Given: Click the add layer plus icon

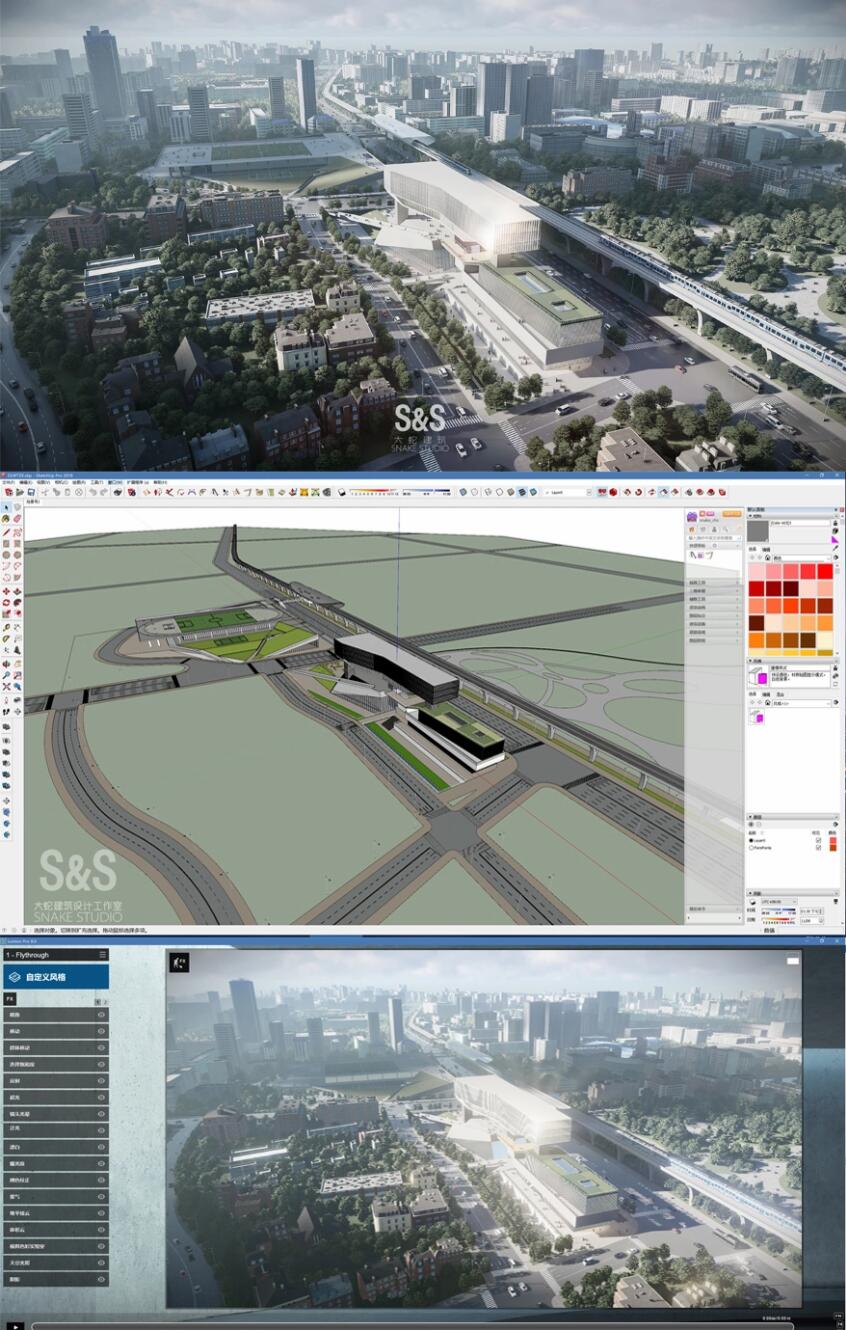Looking at the screenshot, I should coord(751,824).
